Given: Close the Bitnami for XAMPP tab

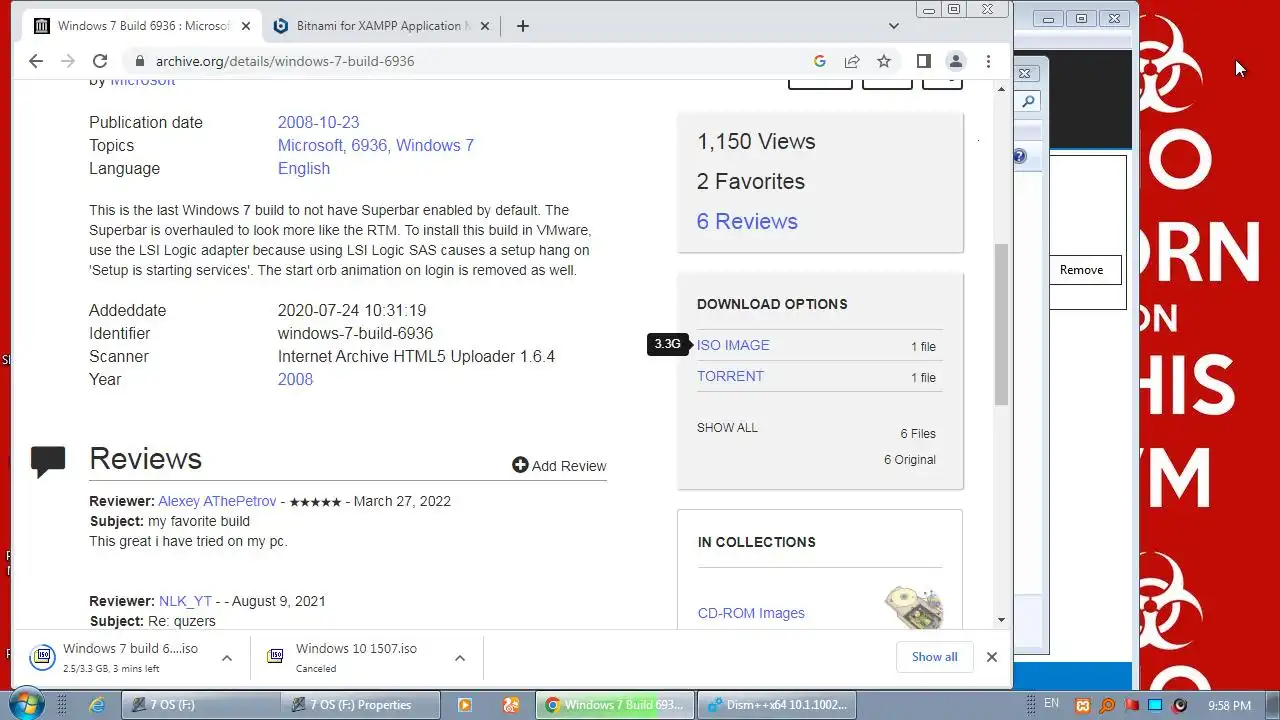Looking at the screenshot, I should [485, 26].
